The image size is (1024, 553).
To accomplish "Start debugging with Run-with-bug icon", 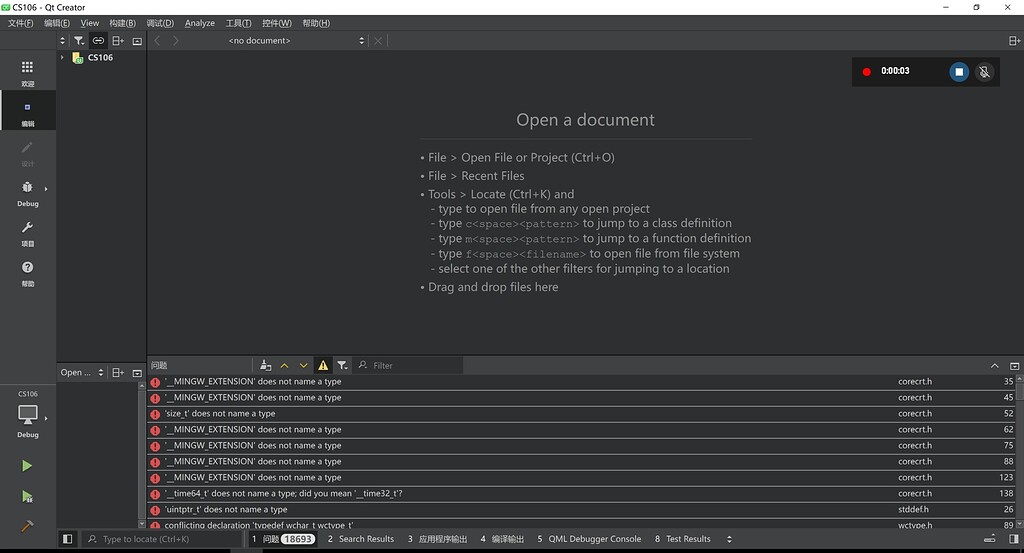I will pyautogui.click(x=27, y=497).
